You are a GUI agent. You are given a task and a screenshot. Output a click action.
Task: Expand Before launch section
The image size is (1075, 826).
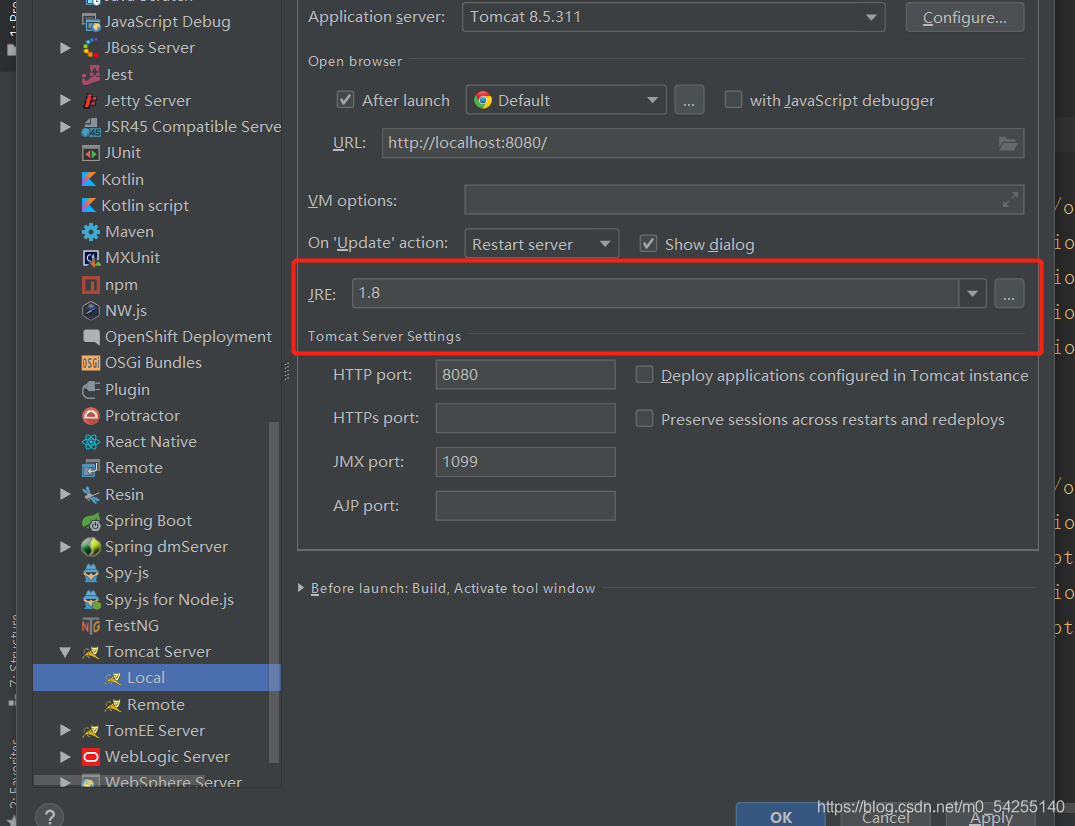point(300,588)
